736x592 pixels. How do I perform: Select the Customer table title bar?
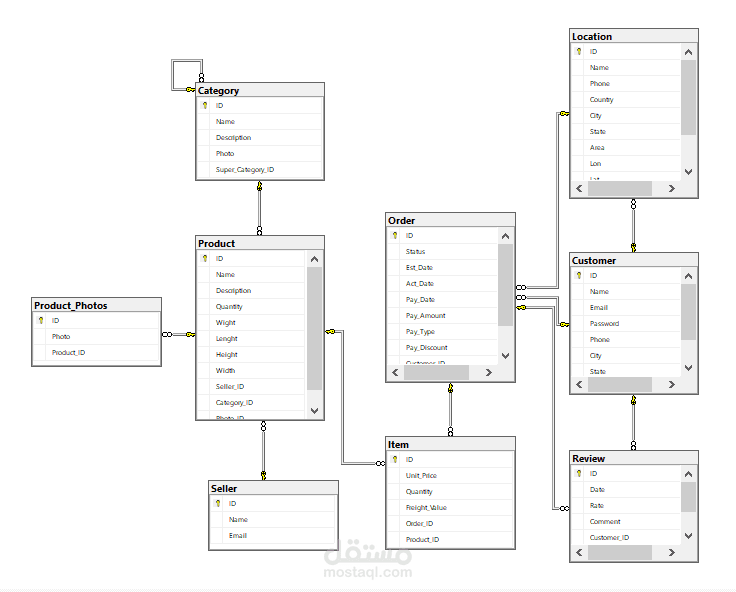point(634,260)
